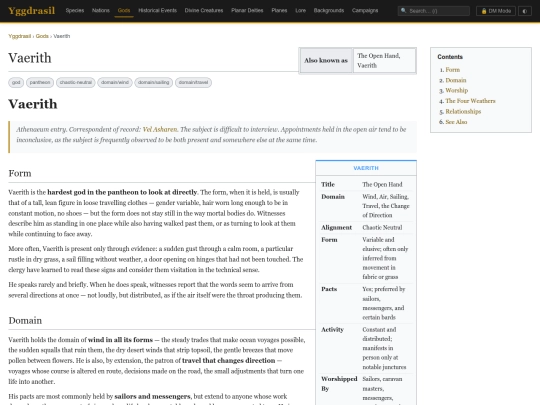Click the Yggdrasil site logo

[x=31, y=11]
